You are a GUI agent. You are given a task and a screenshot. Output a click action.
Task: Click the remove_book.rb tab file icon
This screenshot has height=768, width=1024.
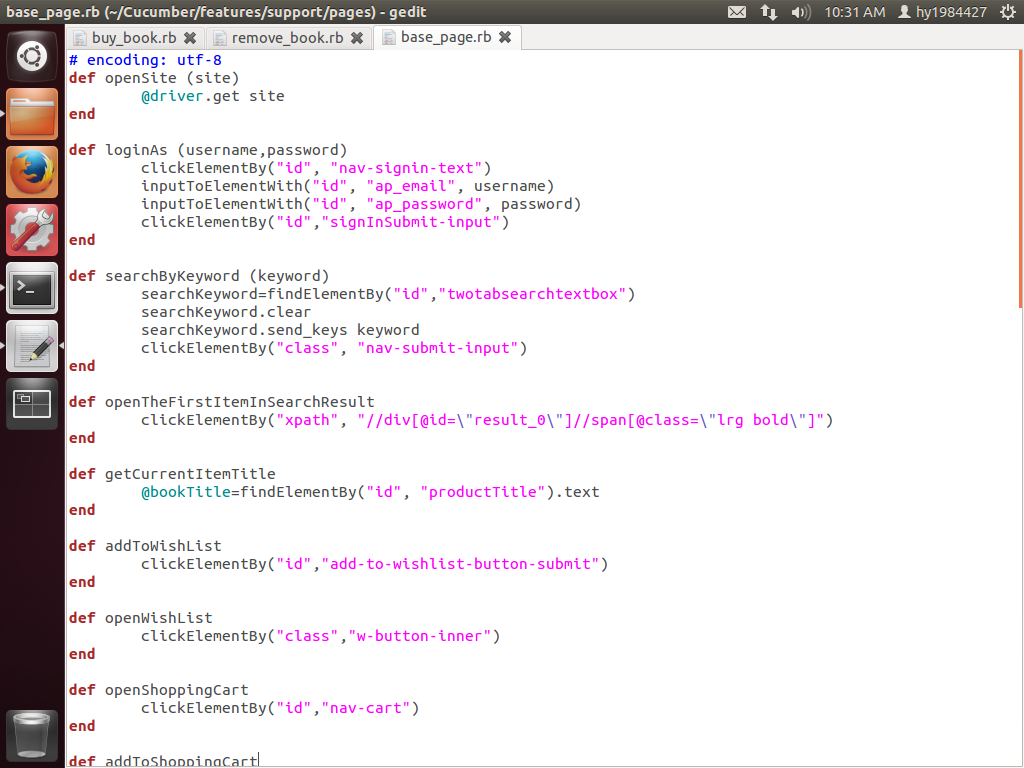coord(220,38)
